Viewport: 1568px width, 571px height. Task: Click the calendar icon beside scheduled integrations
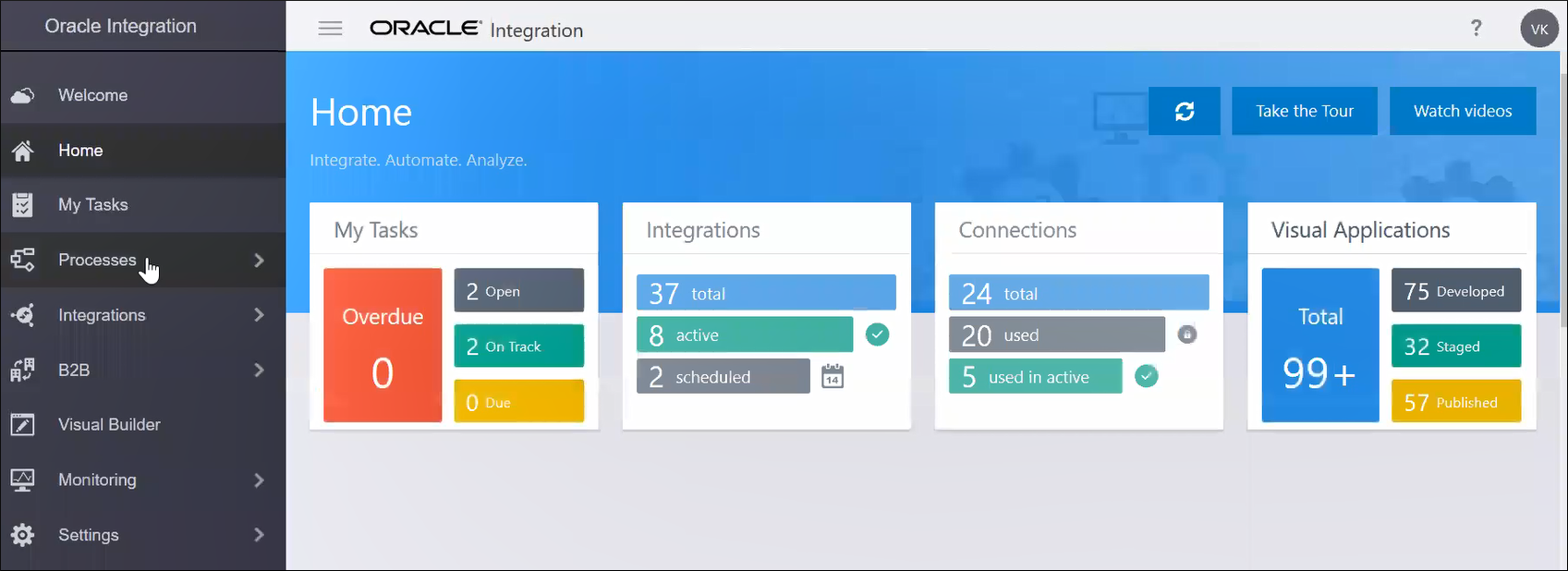coord(833,376)
